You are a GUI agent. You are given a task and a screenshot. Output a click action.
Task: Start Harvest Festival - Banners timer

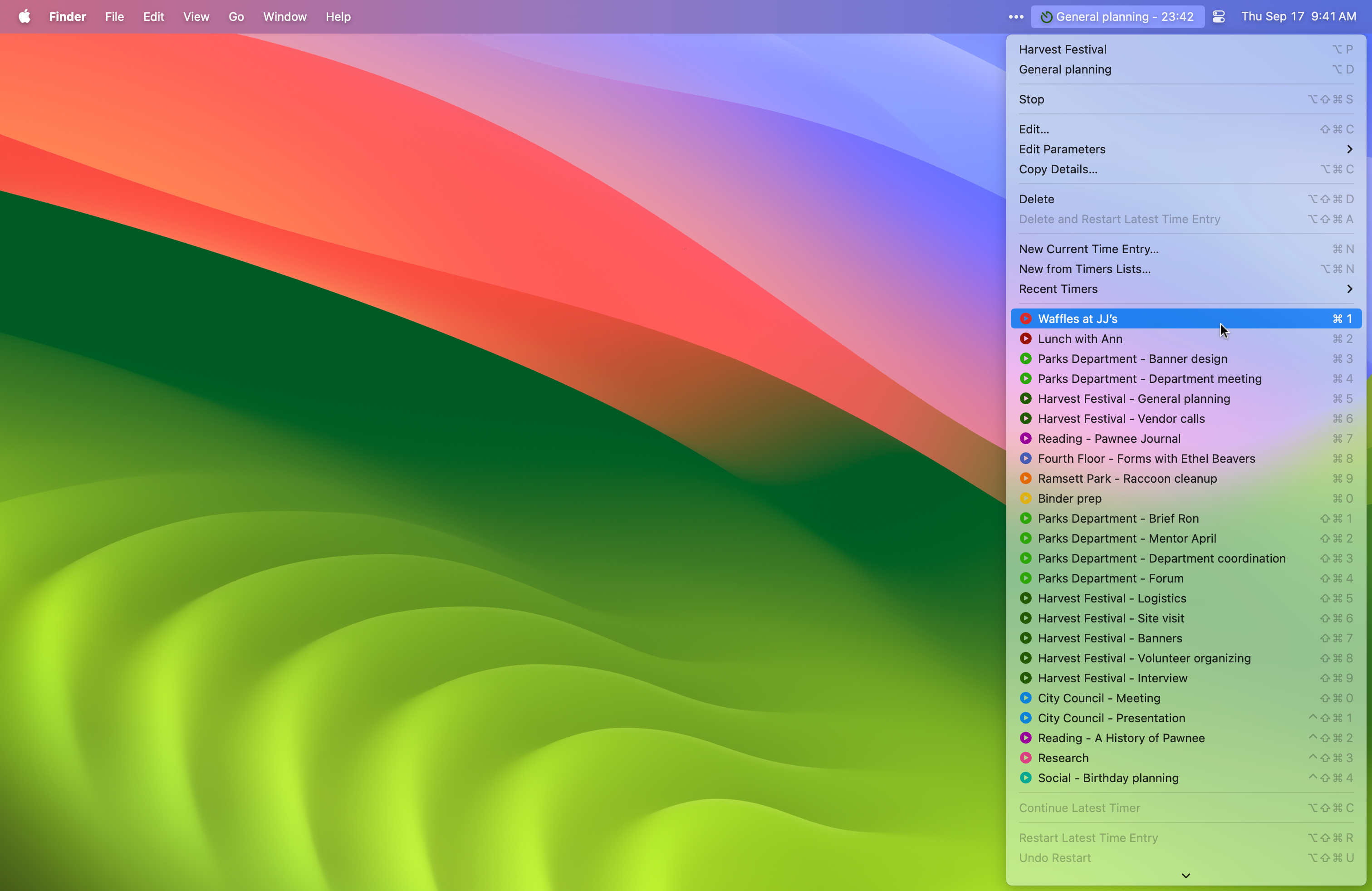tap(1186, 638)
